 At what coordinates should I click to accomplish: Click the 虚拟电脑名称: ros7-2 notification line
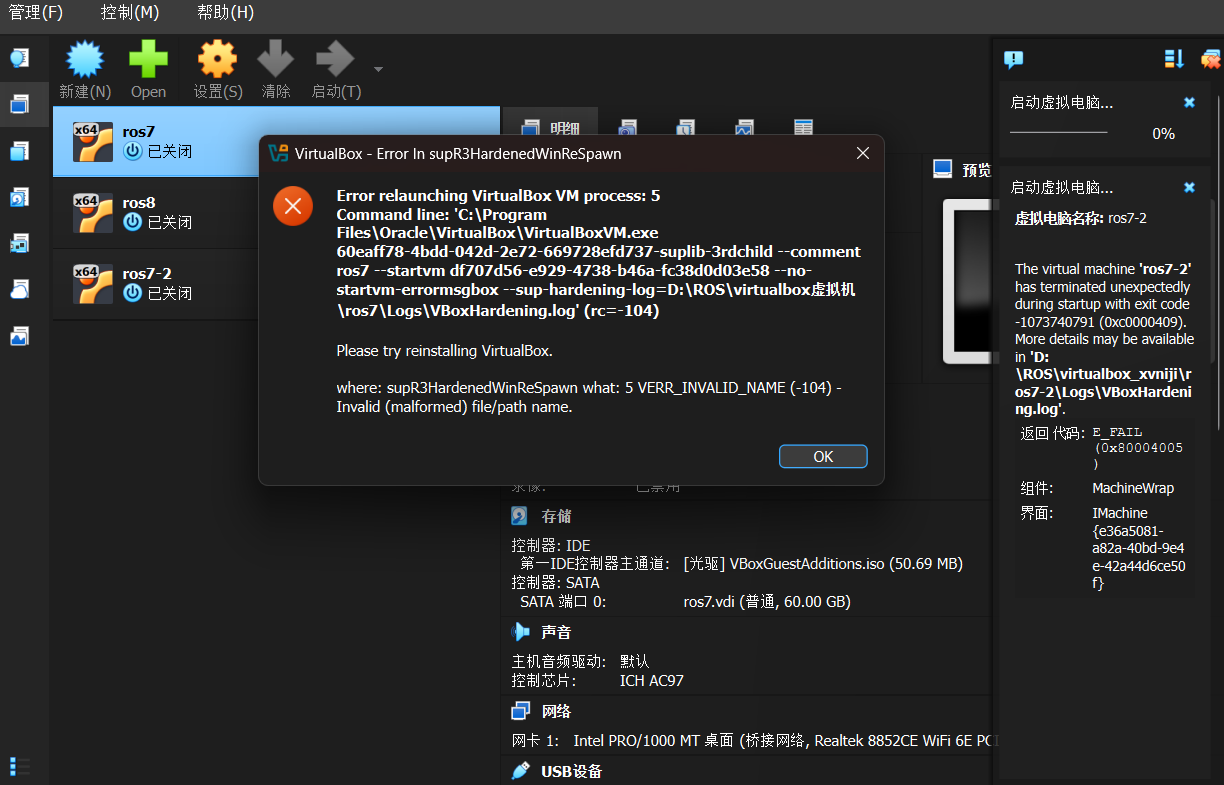coord(1080,218)
